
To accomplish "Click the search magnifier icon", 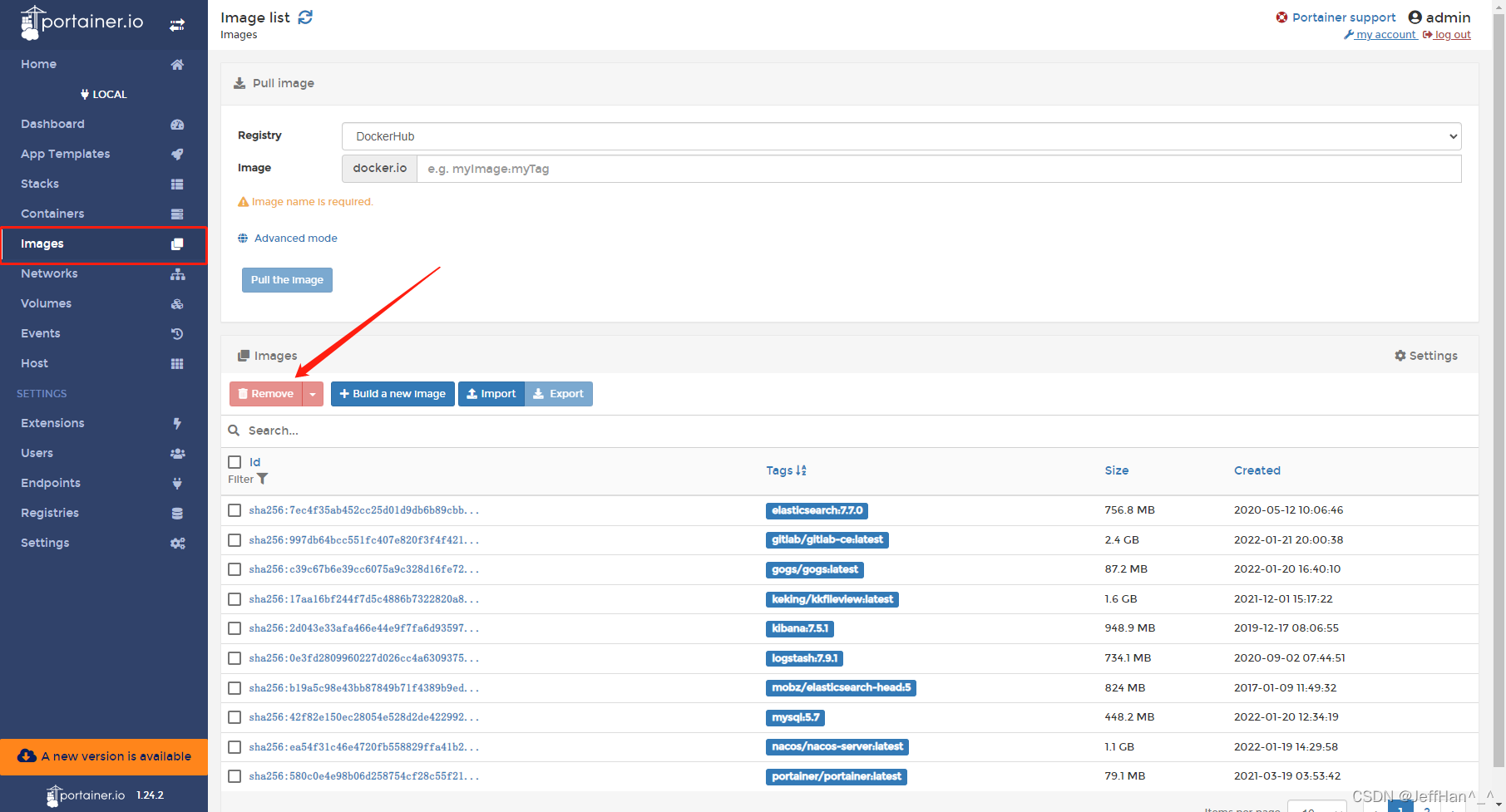I will (235, 431).
